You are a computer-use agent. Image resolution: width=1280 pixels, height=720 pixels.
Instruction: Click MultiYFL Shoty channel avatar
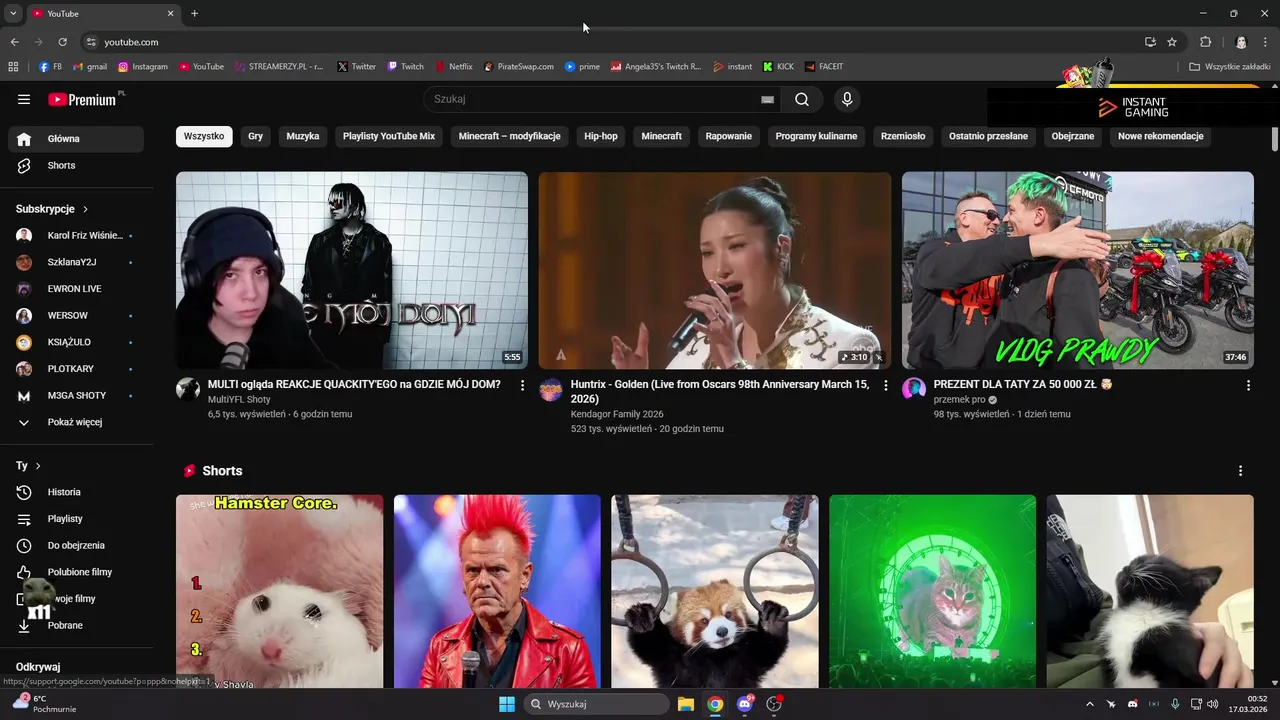(x=188, y=389)
